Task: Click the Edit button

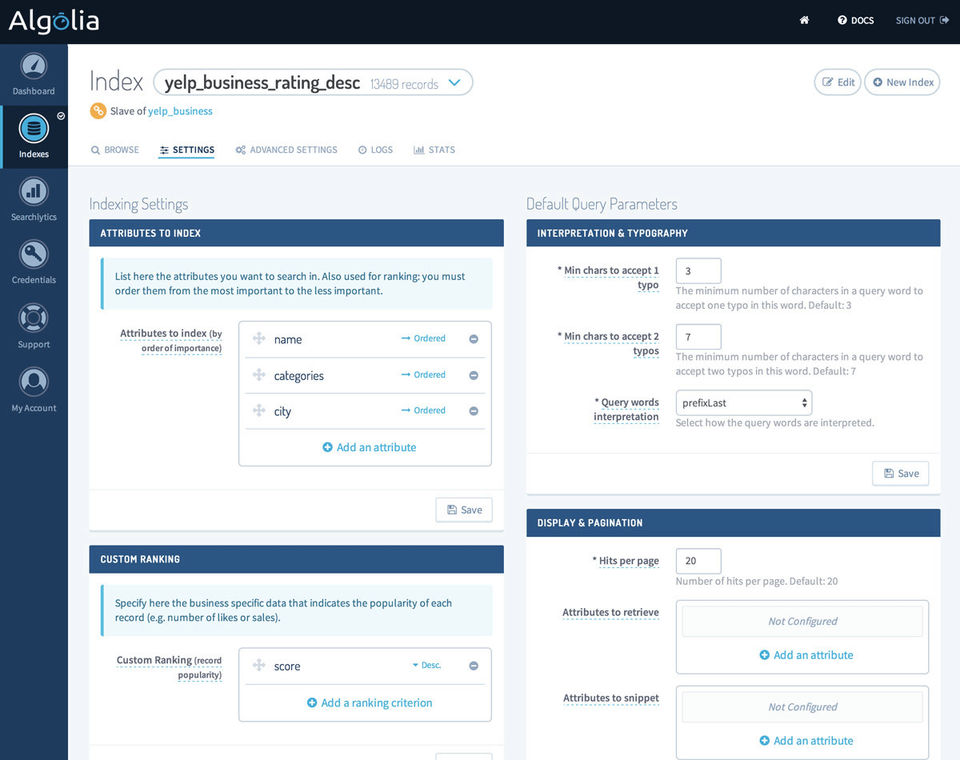Action: [838, 82]
